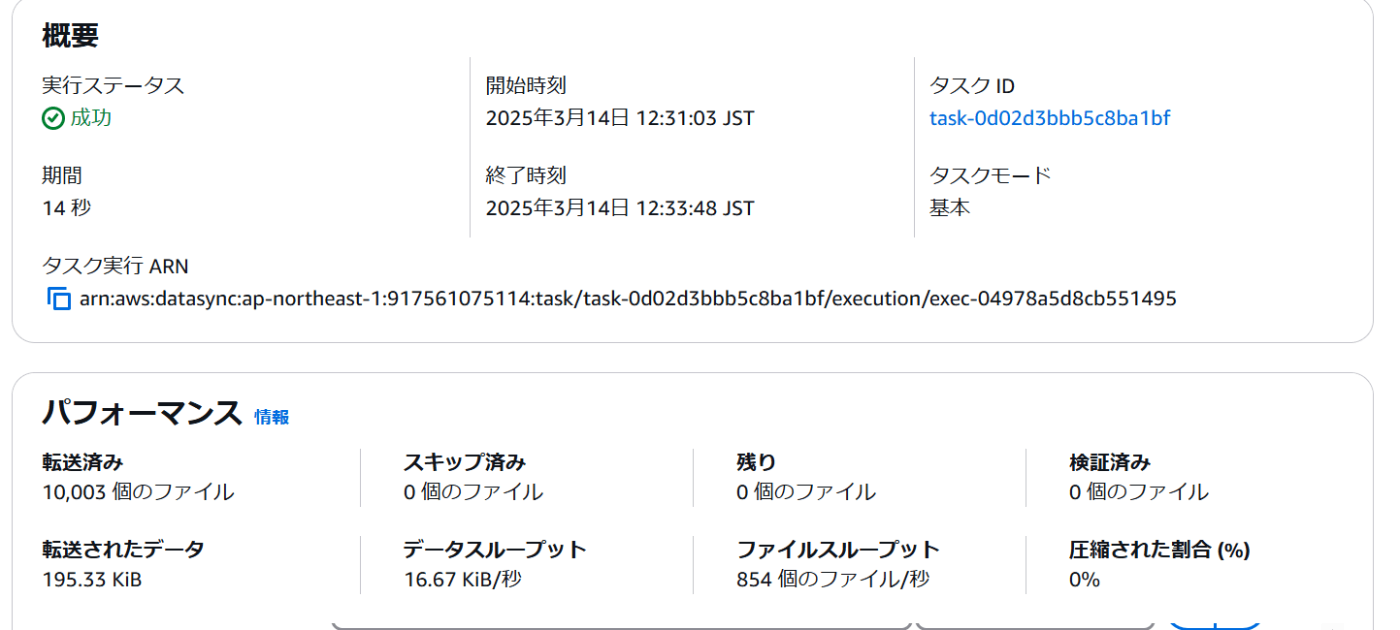Click the 14 秒 duration value
The width and height of the screenshot is (1400, 630).
pos(66,208)
